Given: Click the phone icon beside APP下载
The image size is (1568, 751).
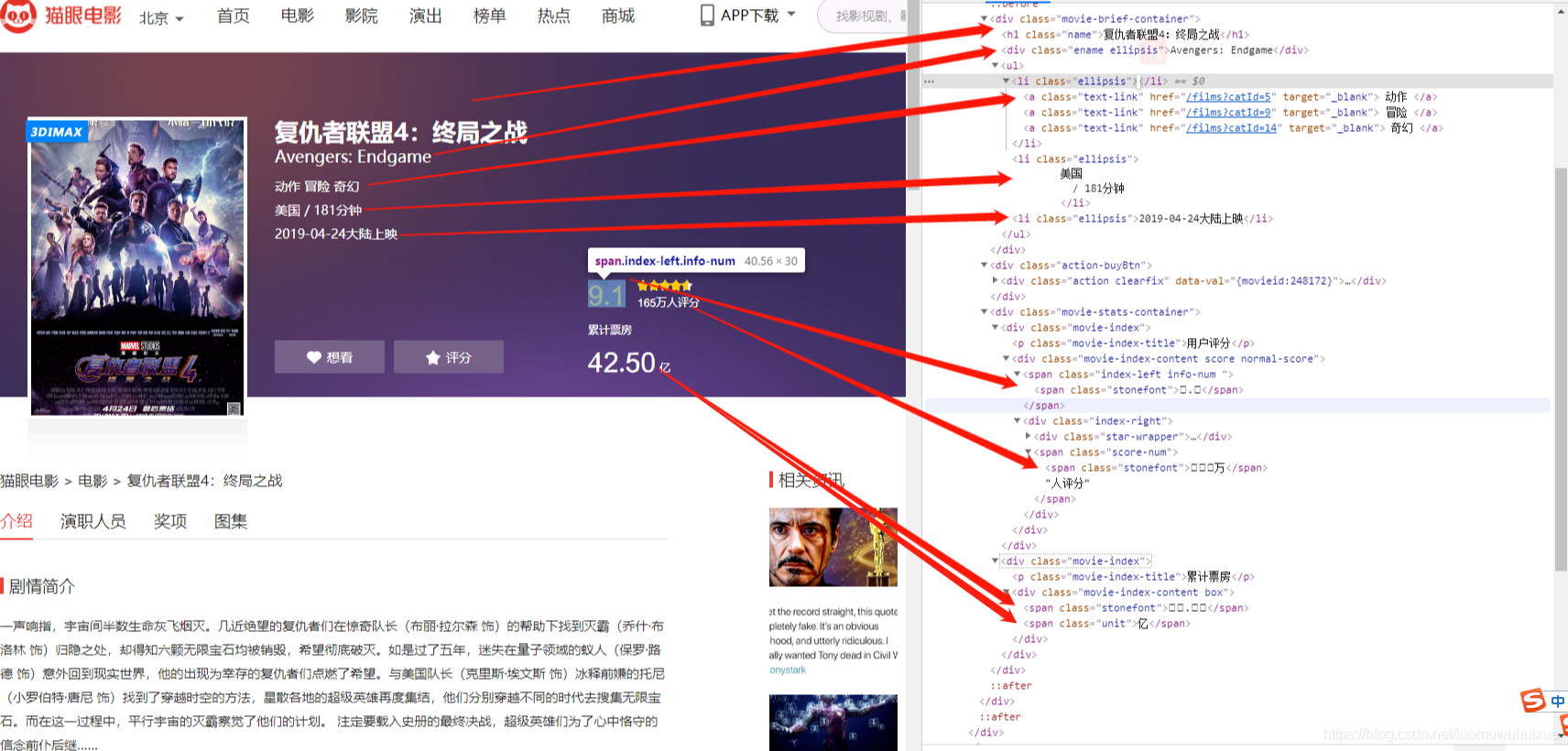Looking at the screenshot, I should click(707, 15).
